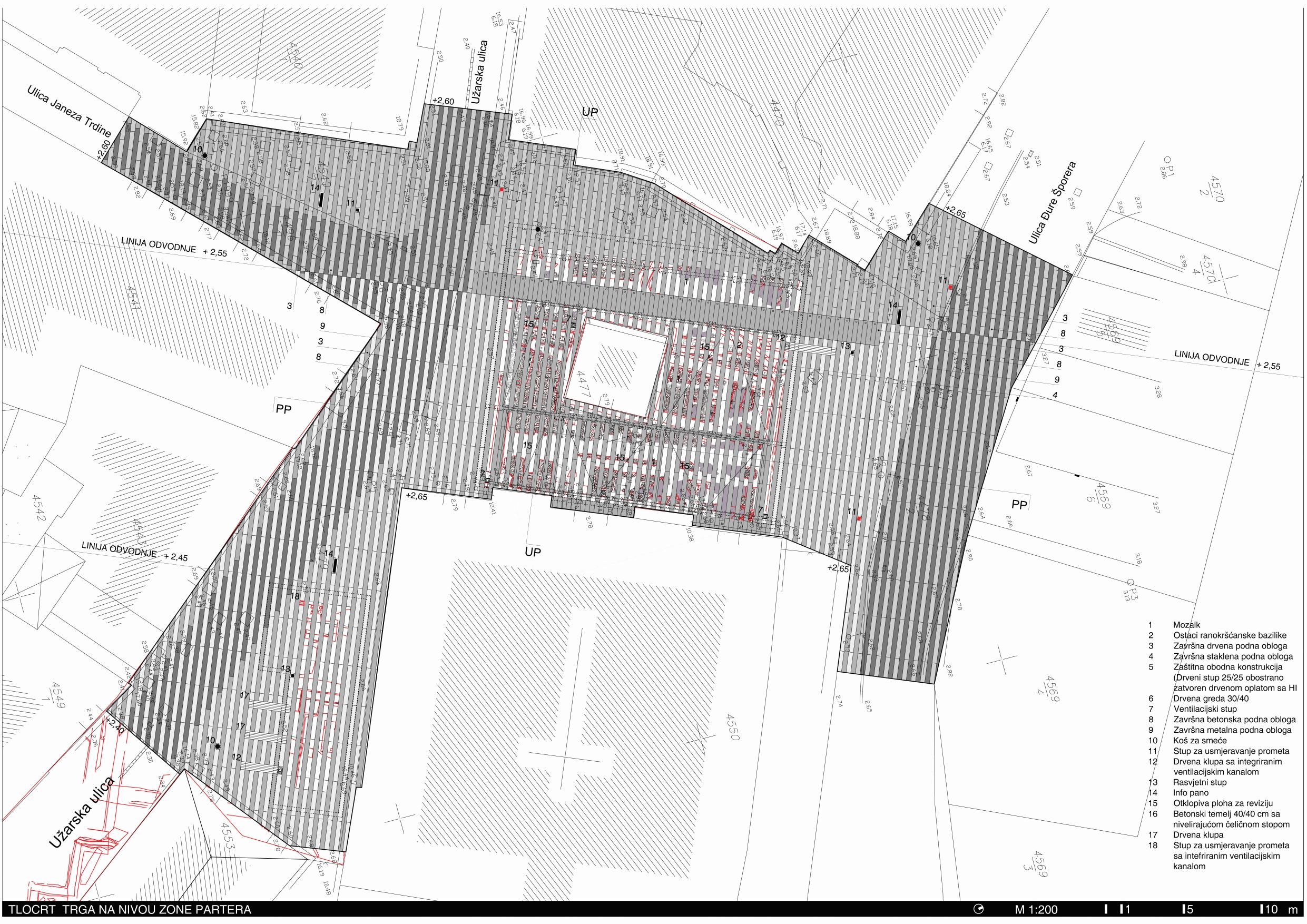The width and height of the screenshot is (1307, 924).
Task: Select the Ulica Đure Šporera street label
Action: click(x=1053, y=203)
